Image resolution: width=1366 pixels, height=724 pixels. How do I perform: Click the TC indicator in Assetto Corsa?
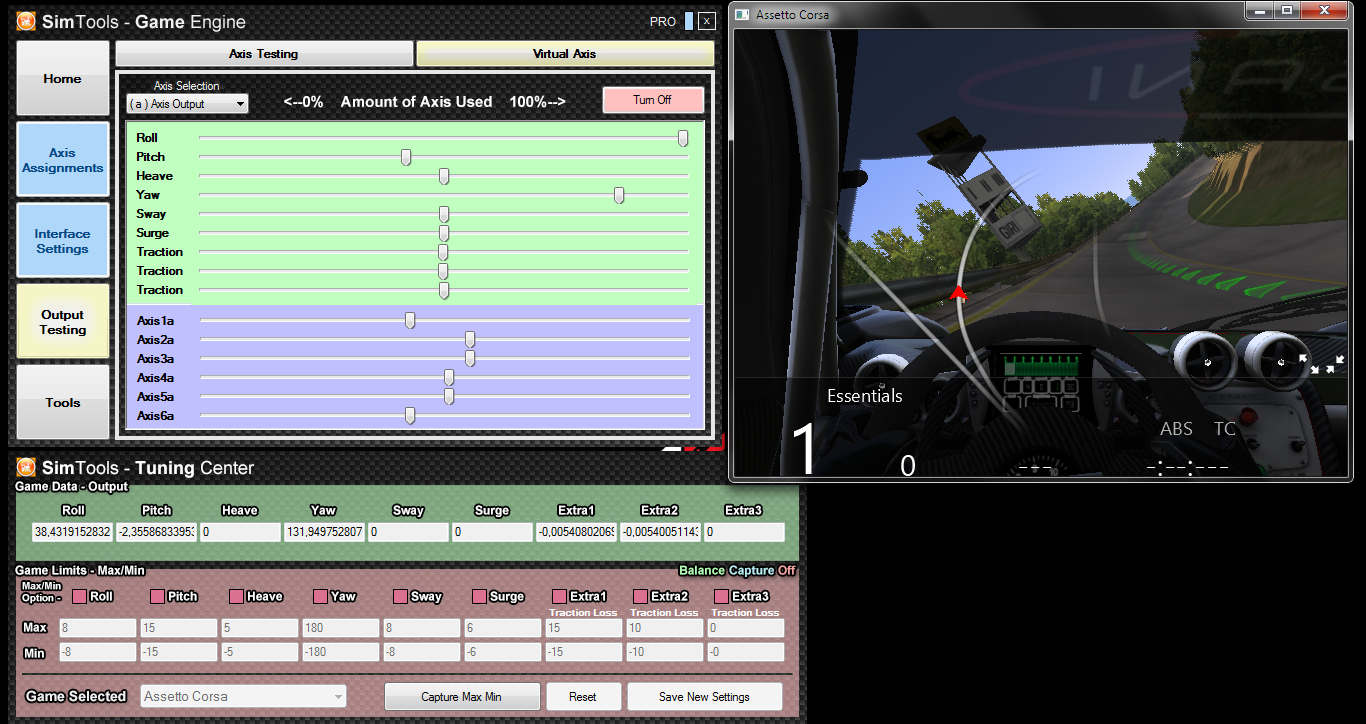pyautogui.click(x=1225, y=429)
